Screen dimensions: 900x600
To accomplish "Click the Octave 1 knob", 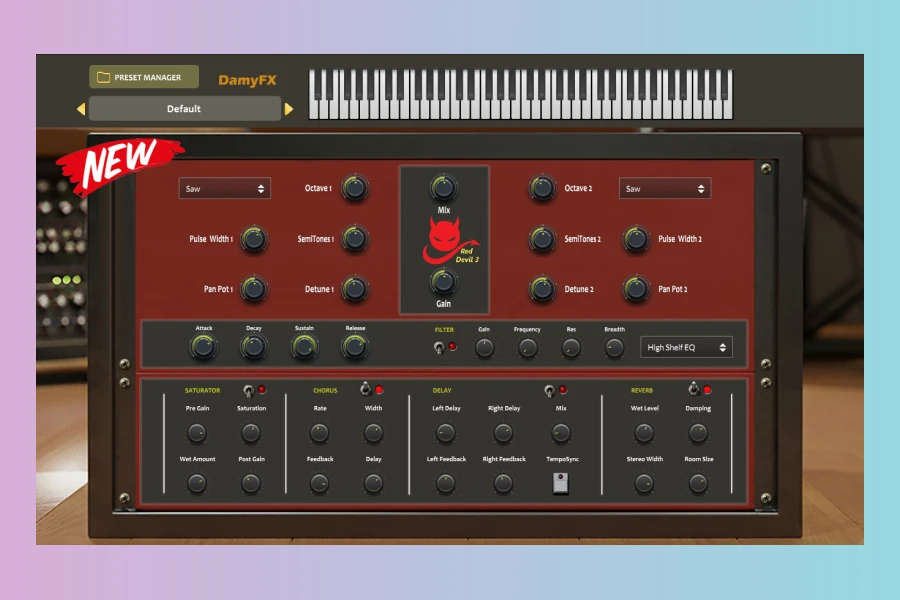I will tap(354, 188).
